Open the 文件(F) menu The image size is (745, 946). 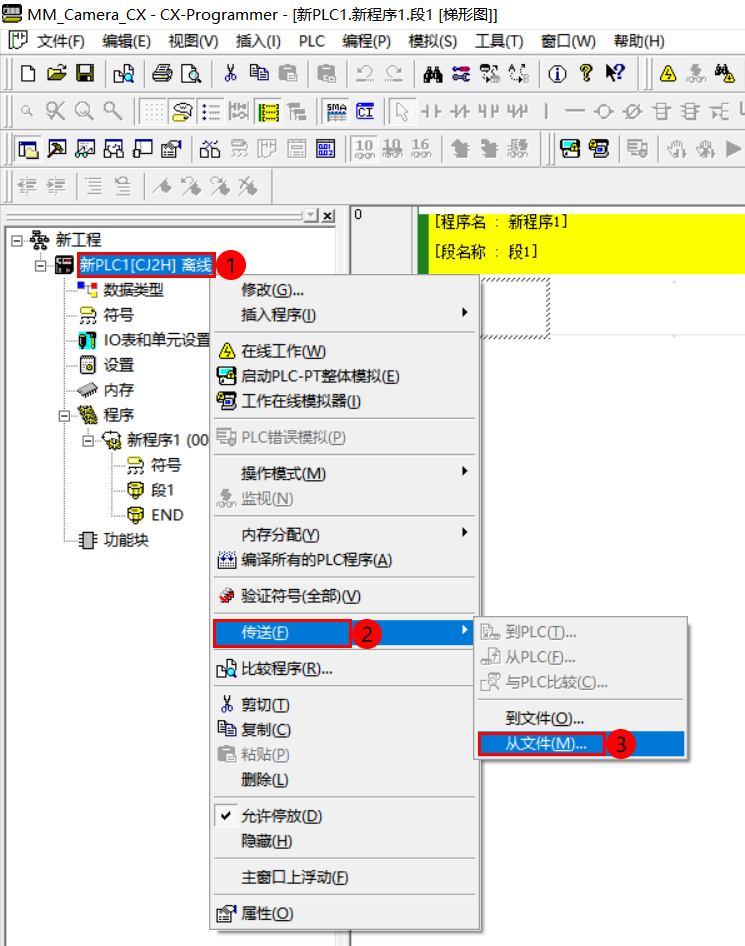[60, 41]
